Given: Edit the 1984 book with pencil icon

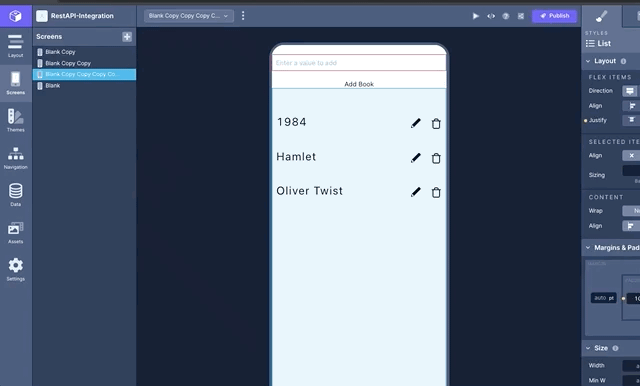Looking at the screenshot, I should click(416, 123).
